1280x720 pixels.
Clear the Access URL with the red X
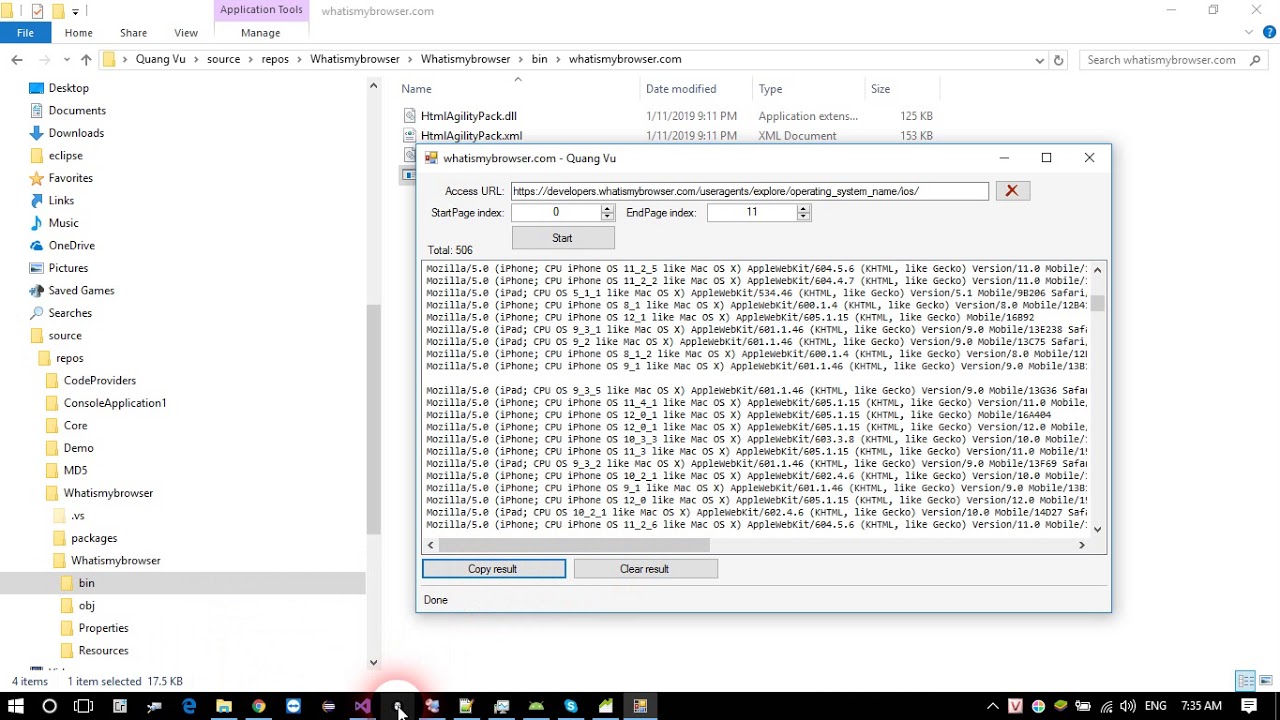(x=1012, y=191)
